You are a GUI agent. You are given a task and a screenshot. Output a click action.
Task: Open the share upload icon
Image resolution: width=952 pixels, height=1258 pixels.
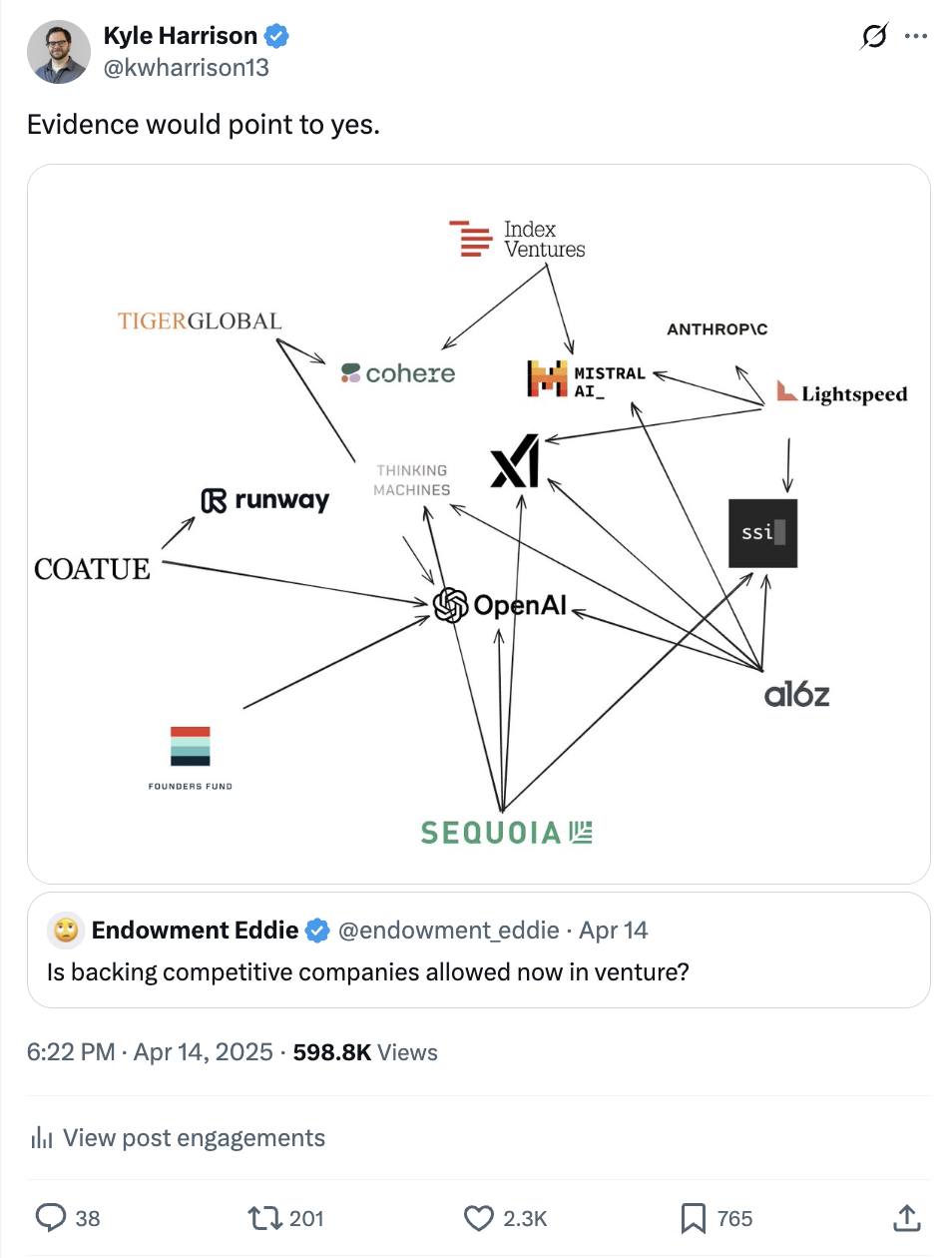(x=906, y=1217)
